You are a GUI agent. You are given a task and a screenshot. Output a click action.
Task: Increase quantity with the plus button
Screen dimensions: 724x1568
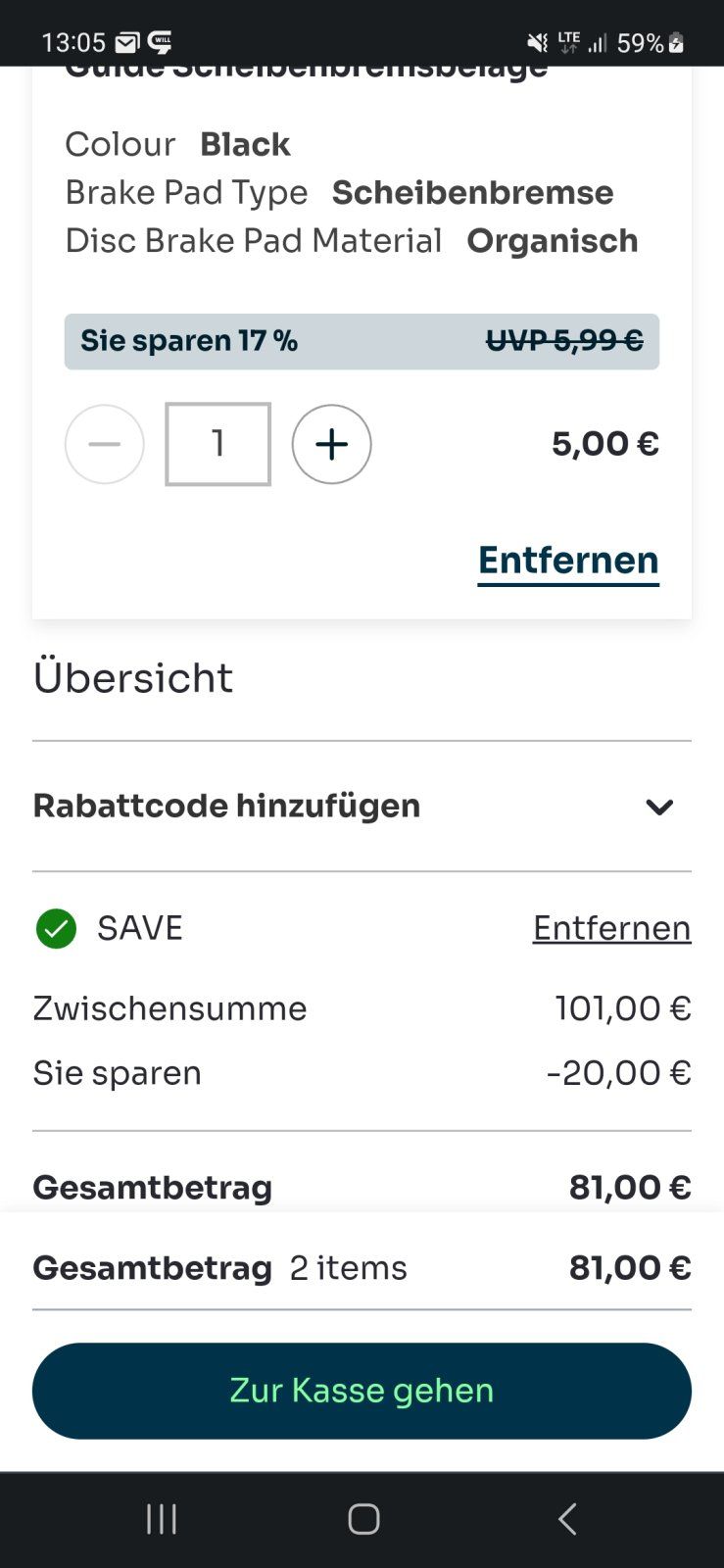(x=331, y=444)
